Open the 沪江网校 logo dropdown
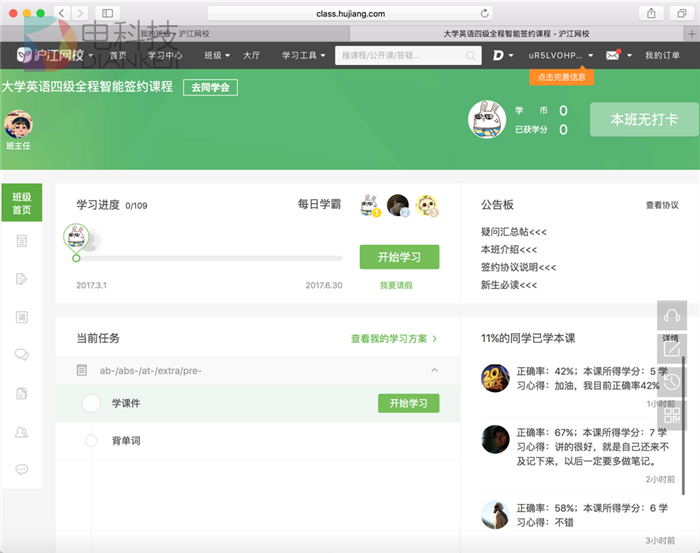This screenshot has width=700, height=553. (91, 56)
